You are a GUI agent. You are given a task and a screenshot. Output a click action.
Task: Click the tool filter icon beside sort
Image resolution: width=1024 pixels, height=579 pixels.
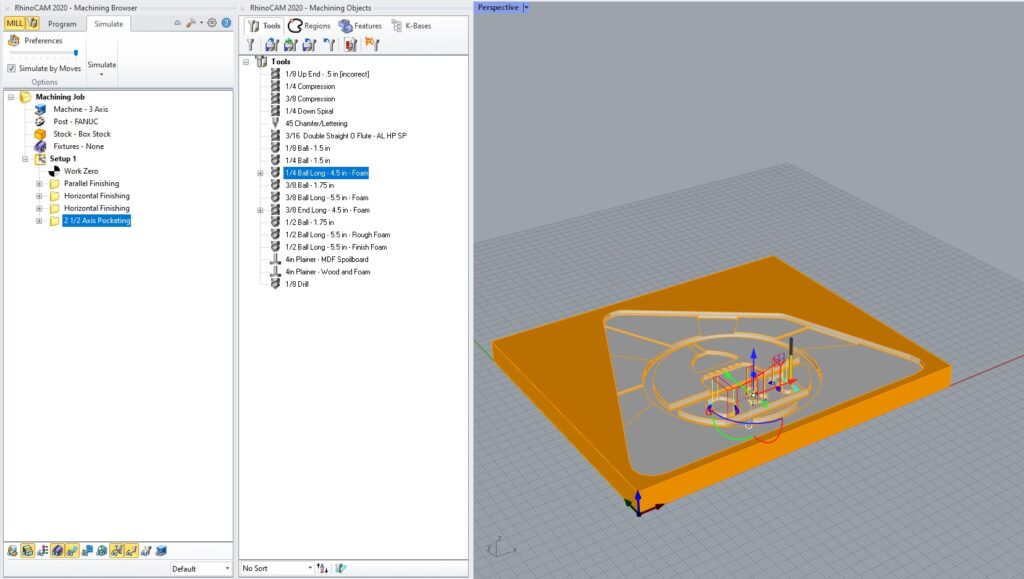coord(340,569)
